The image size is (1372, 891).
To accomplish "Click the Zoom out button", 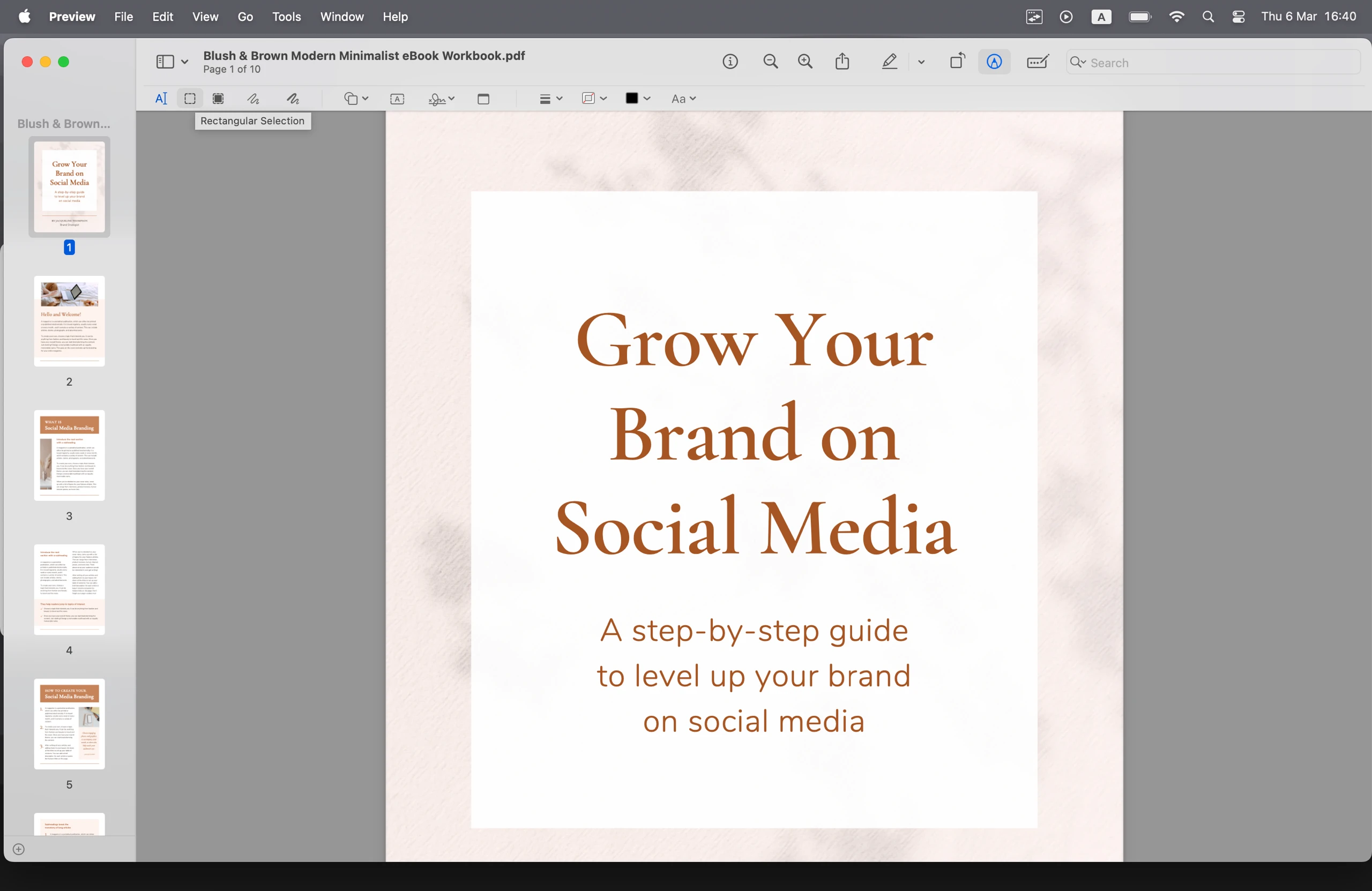I will (770, 62).
